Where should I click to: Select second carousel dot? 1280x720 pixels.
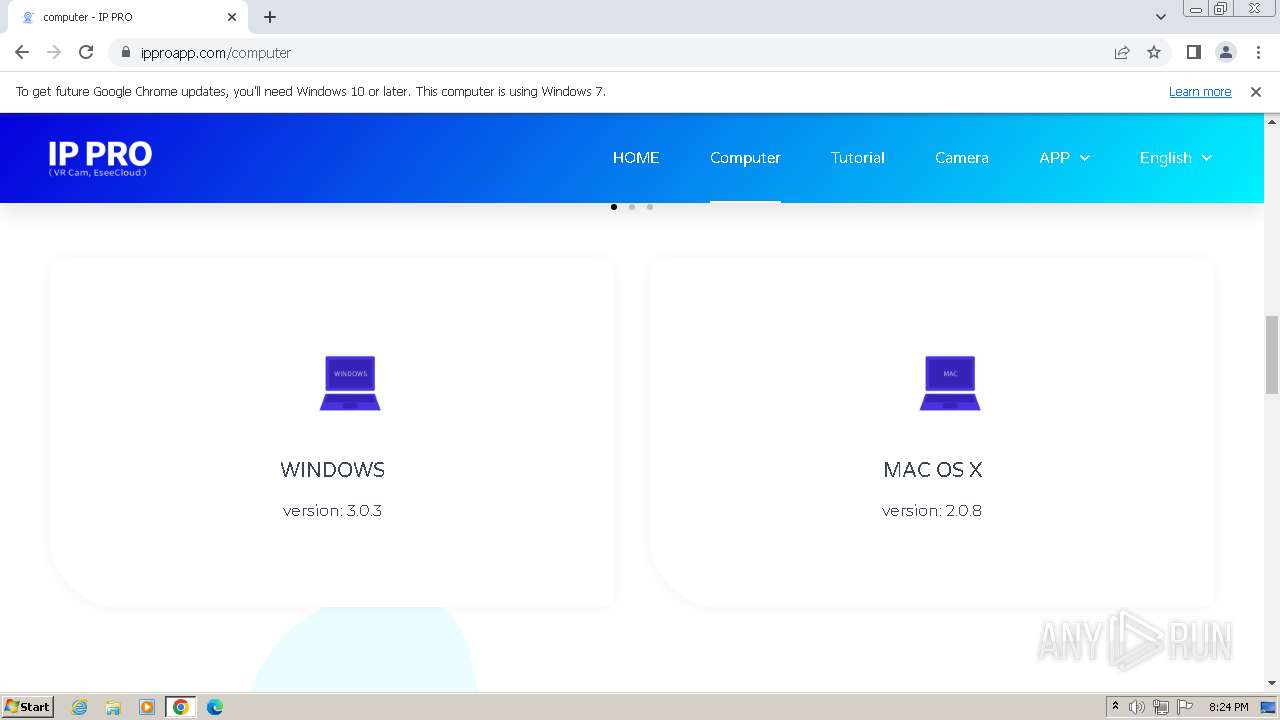[632, 207]
